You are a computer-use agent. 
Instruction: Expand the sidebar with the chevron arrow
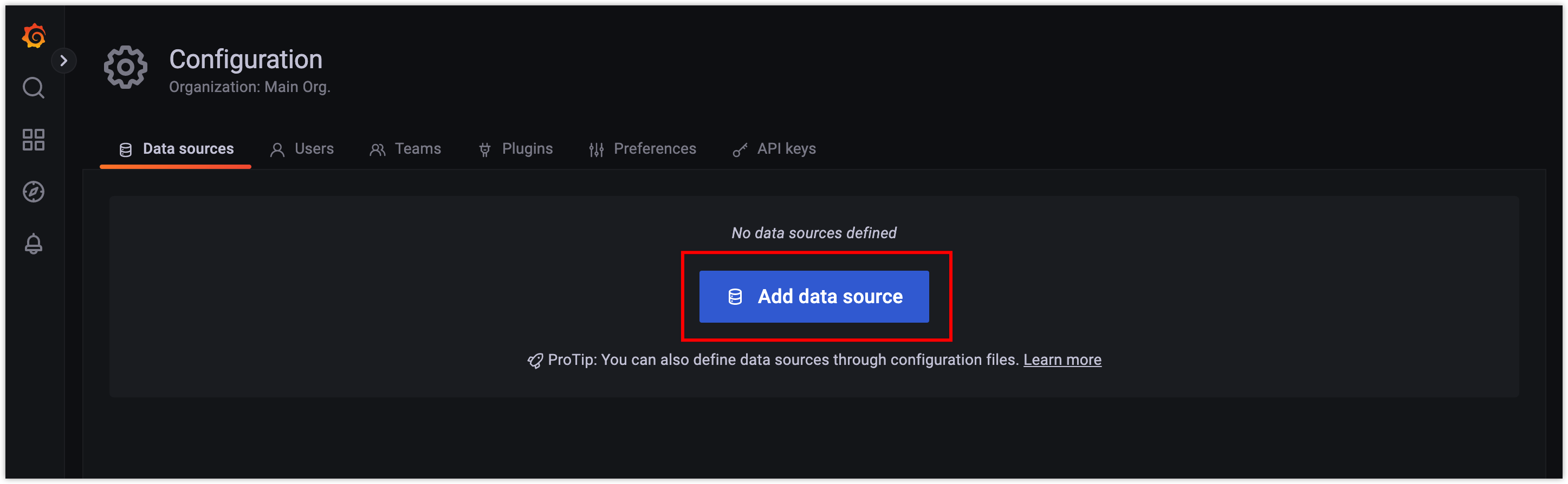64,61
